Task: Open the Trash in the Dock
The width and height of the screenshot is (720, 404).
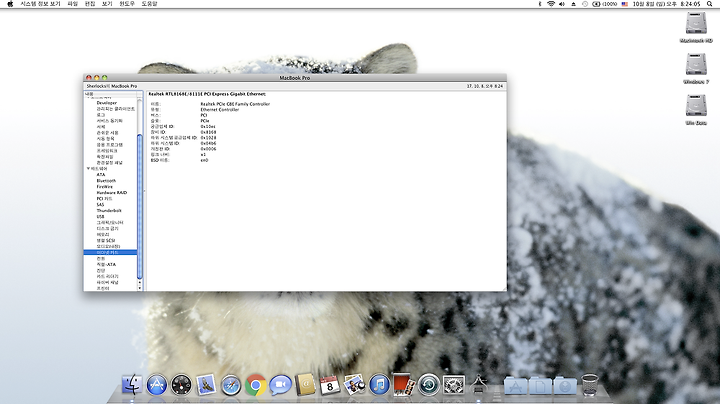Action: click(x=590, y=385)
